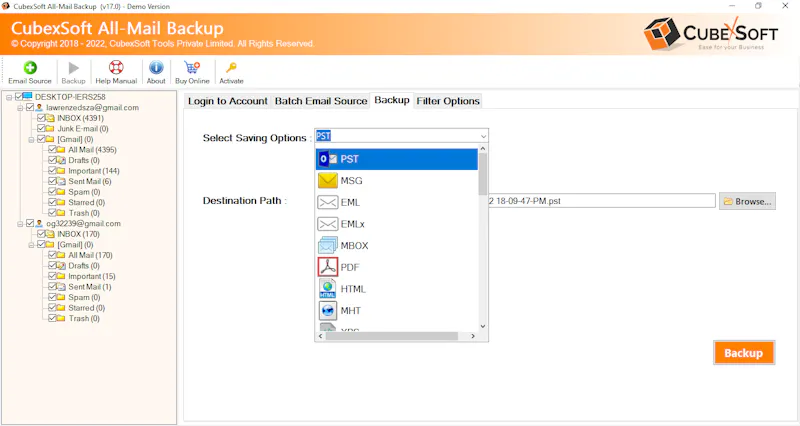The image size is (800, 426).
Task: Uncheck the og32239@gmail.com checkbox
Action: [30, 223]
